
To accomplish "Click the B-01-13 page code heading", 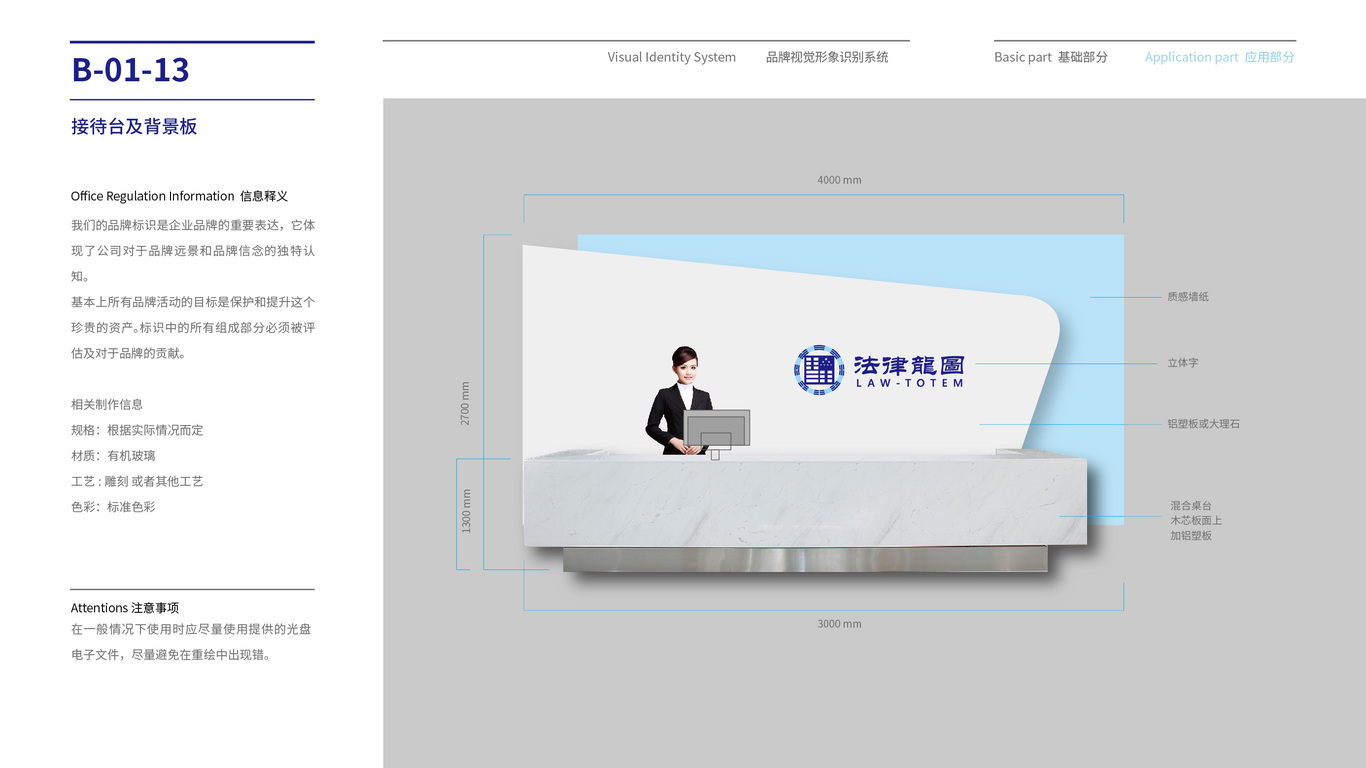I will click(x=131, y=69).
